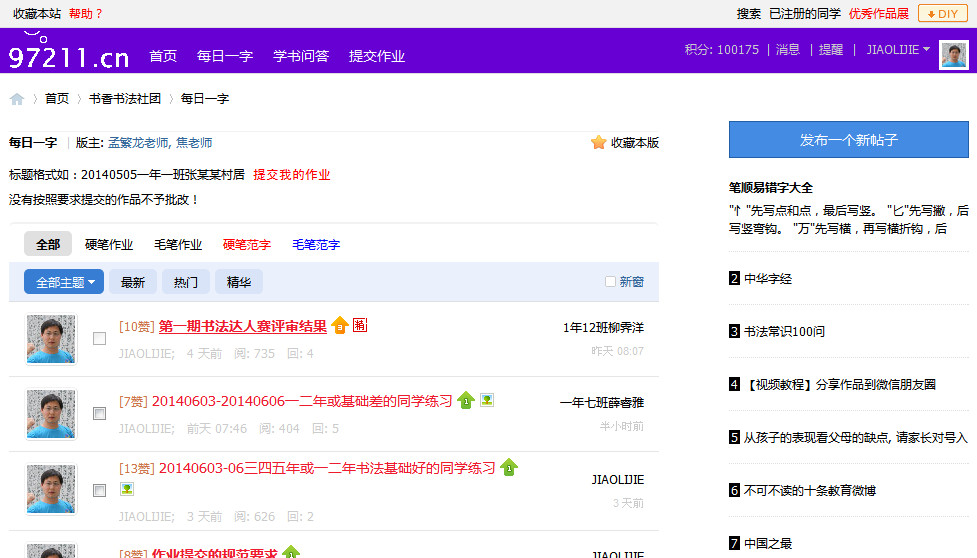The height and width of the screenshot is (558, 977).
Task: Click author avatar of 第一期书法达人赛评审结果 thread
Action: click(51, 339)
